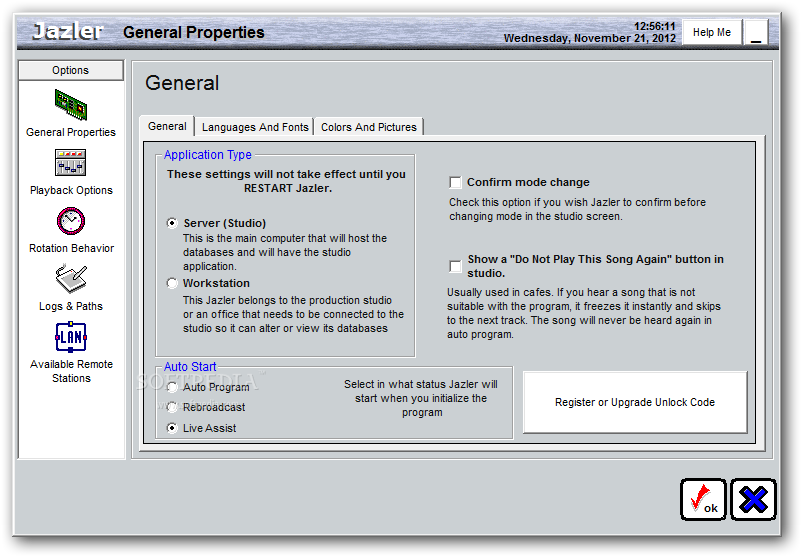Image resolution: width=802 pixels, height=557 pixels.
Task: Cancel with the blue X button
Action: pyautogui.click(x=753, y=500)
